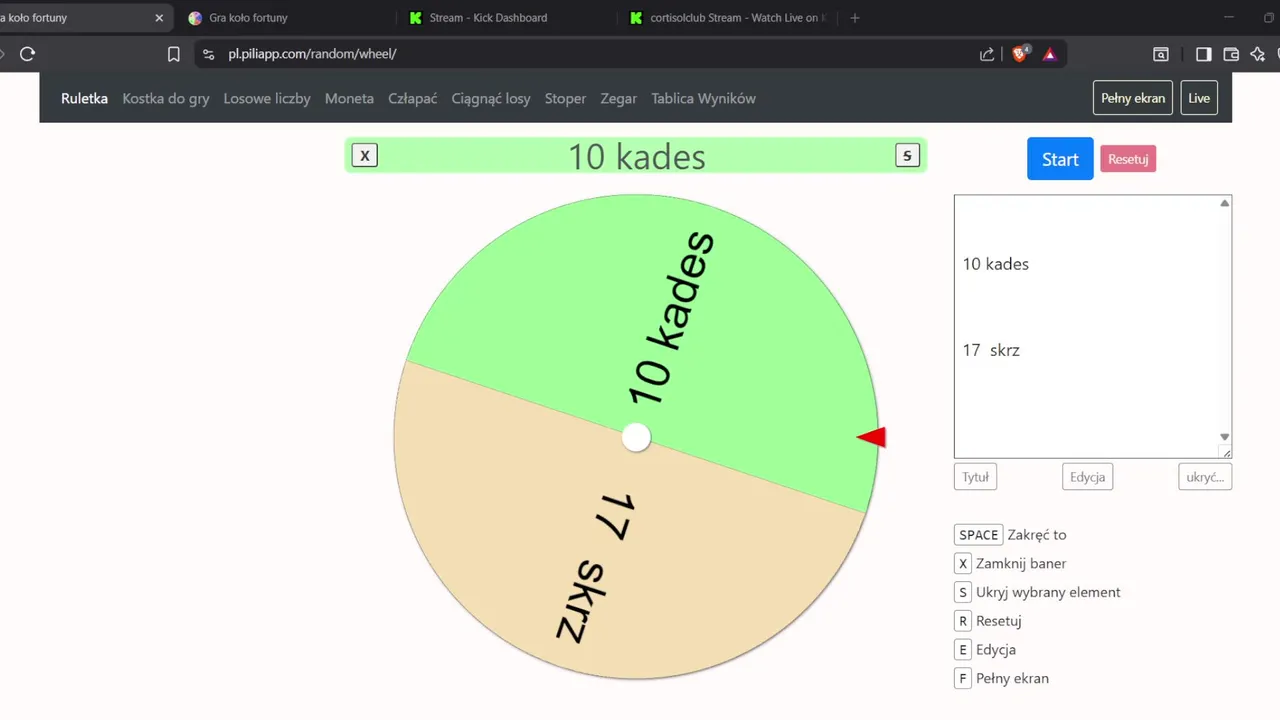The image size is (1280, 720).
Task: Open the Leo AI sparkle icon
Action: click(1258, 54)
